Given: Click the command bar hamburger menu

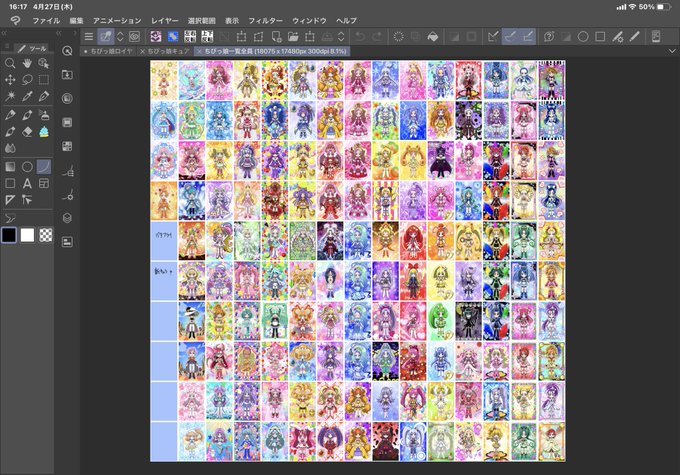Looking at the screenshot, I should click(89, 37).
